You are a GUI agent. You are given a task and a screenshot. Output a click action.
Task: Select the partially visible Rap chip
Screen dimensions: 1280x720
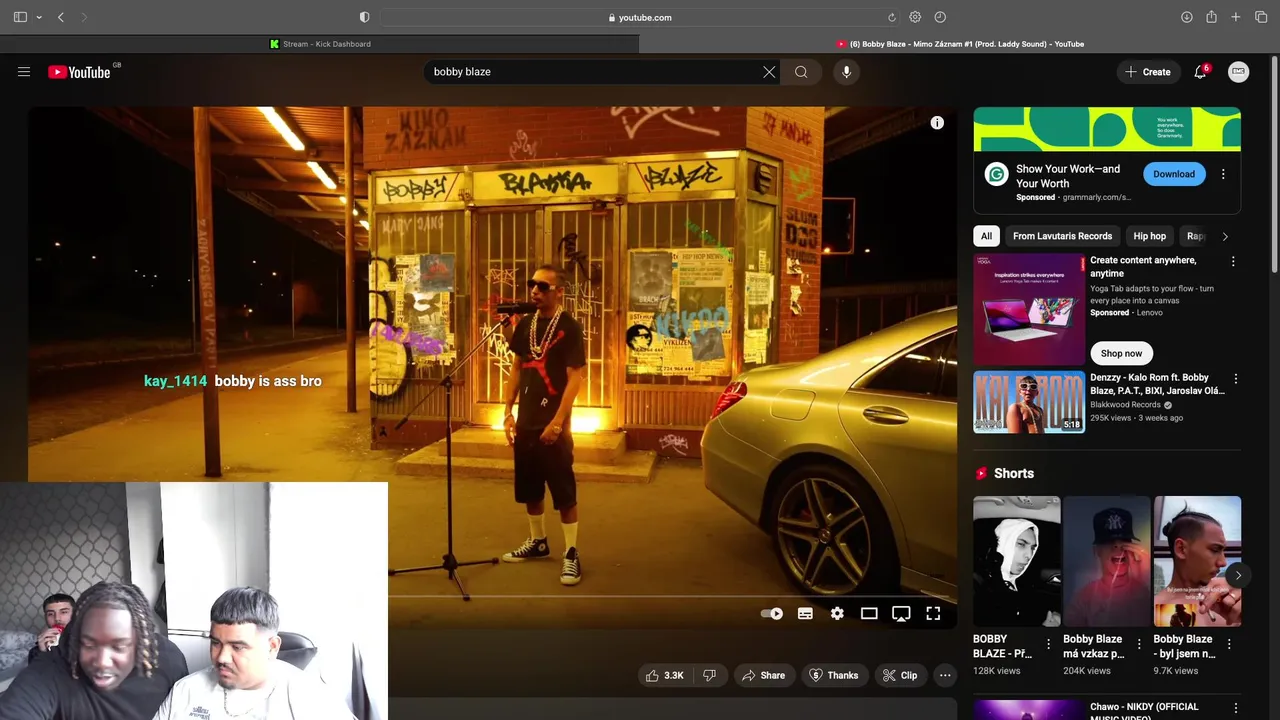tap(1194, 236)
